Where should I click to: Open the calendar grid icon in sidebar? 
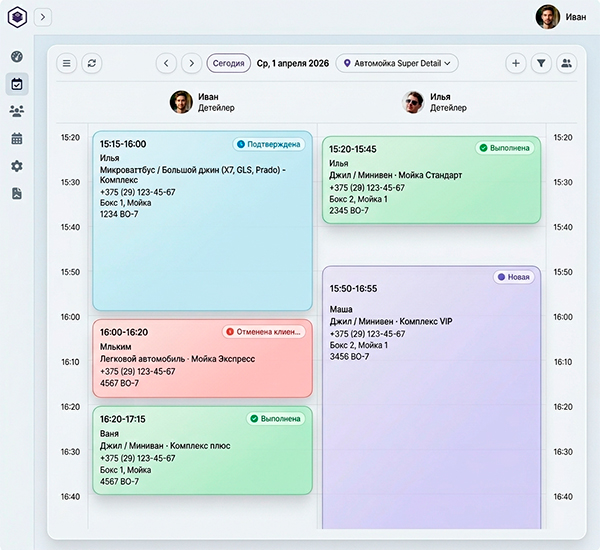[x=17, y=139]
